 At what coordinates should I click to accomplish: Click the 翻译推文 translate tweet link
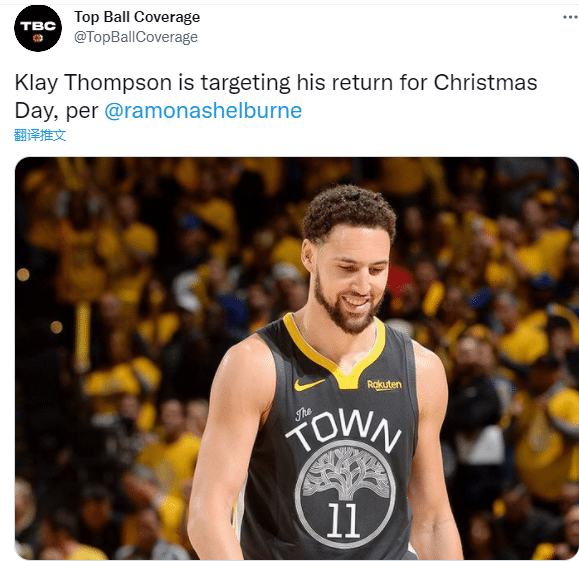40,135
